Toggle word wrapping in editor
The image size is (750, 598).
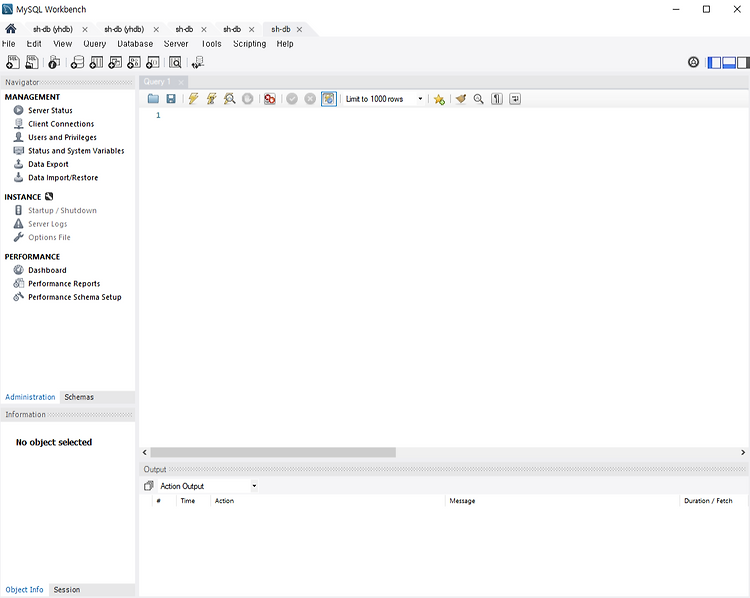[x=515, y=99]
